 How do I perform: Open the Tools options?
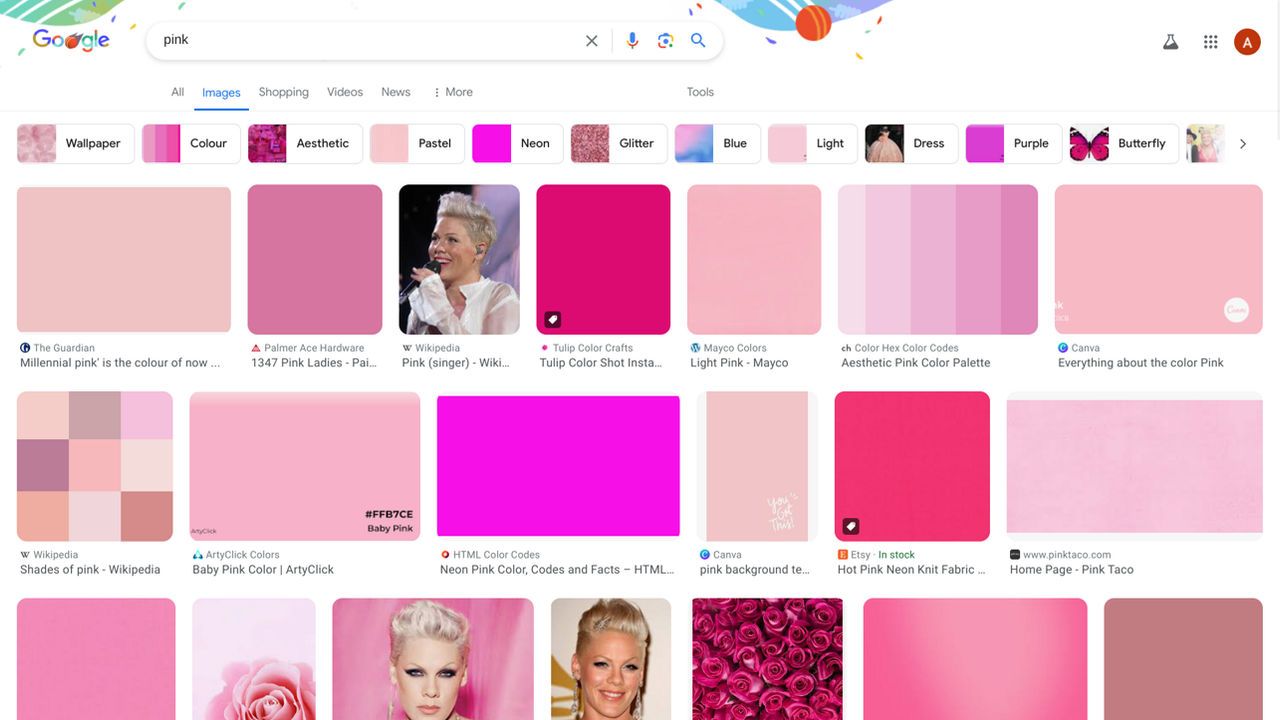(700, 92)
